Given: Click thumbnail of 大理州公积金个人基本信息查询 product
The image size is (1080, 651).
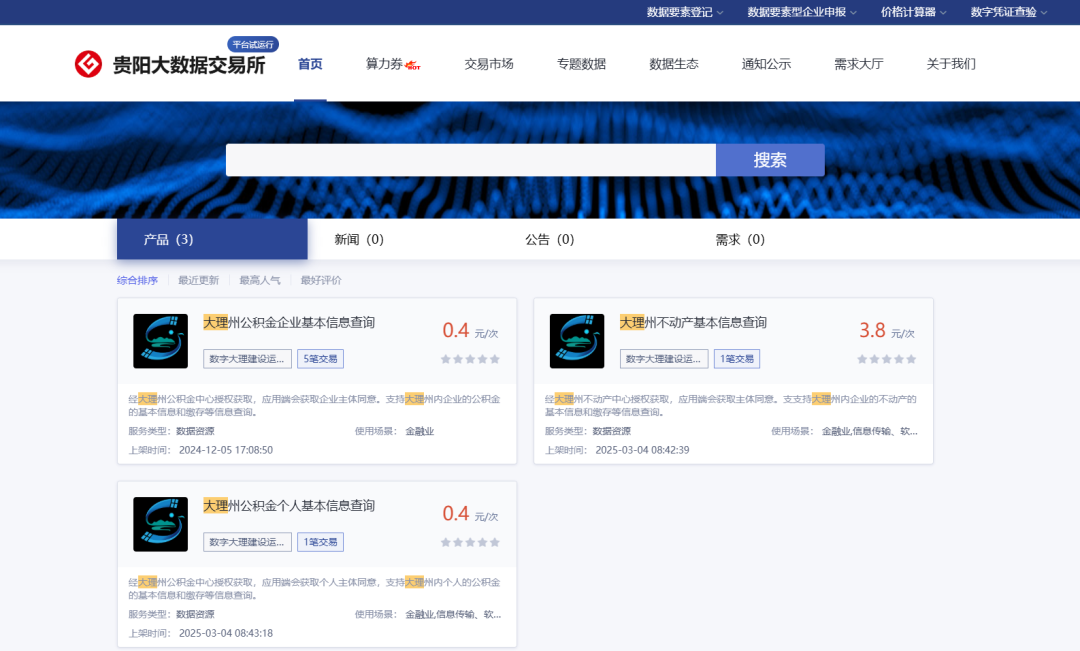Looking at the screenshot, I should point(161,523).
